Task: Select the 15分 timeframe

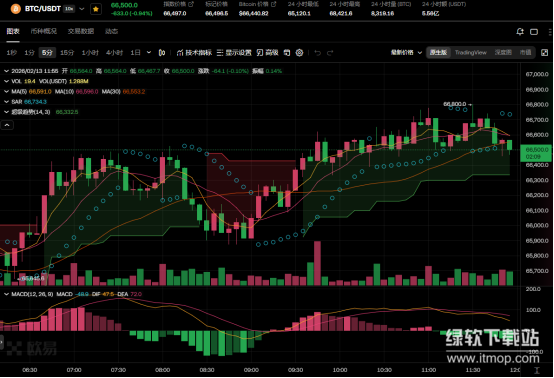Action: [x=67, y=53]
